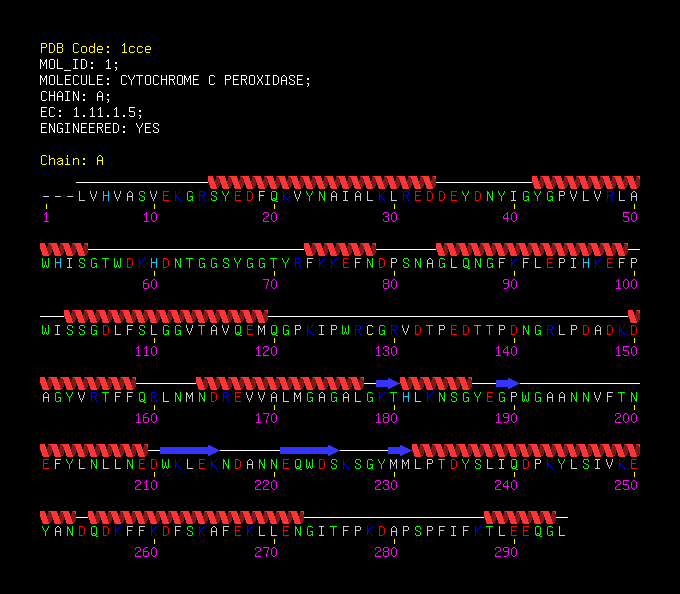Click the first blue beta-strand arrow above residue 180

[387, 383]
